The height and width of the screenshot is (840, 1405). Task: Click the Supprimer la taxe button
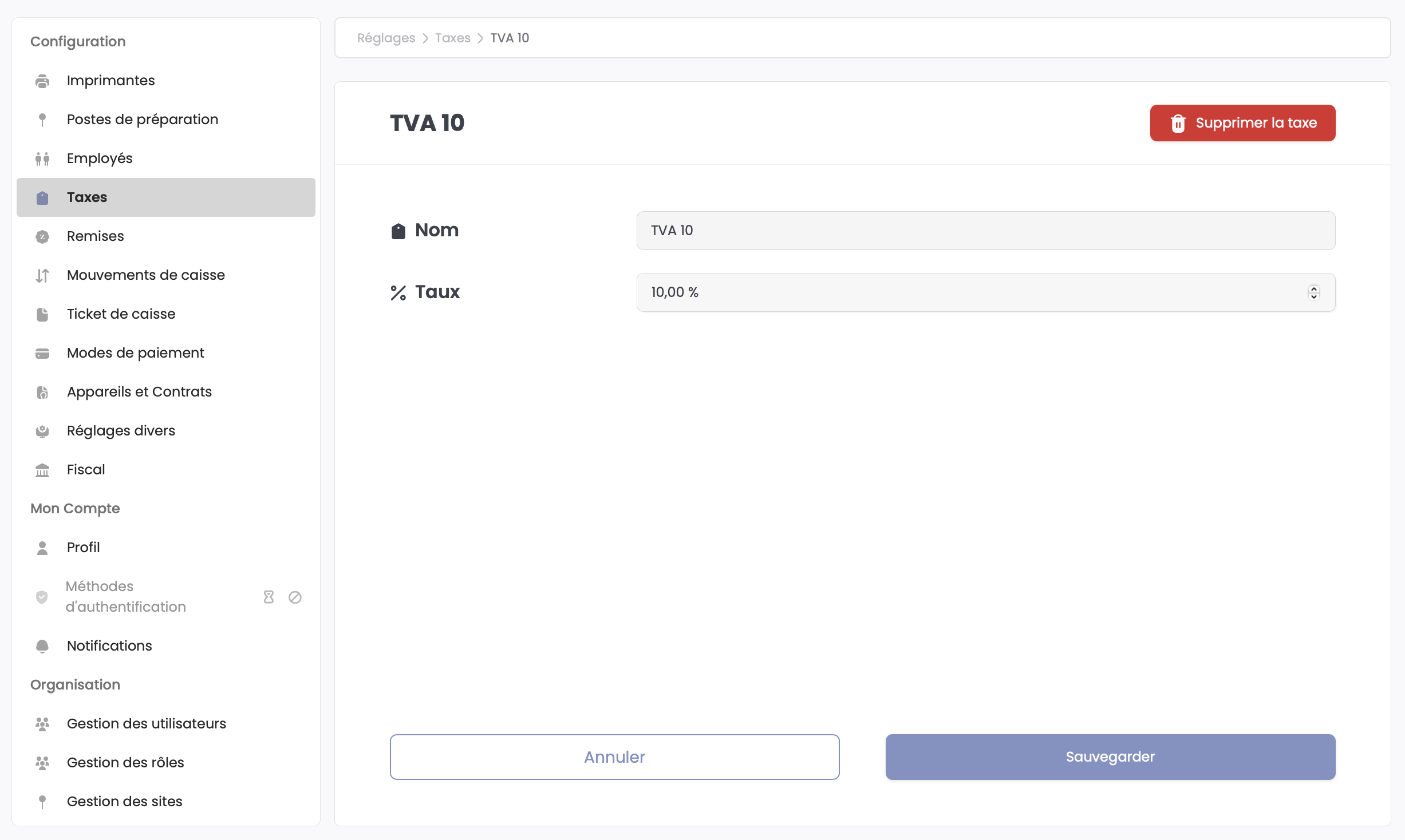click(1242, 123)
